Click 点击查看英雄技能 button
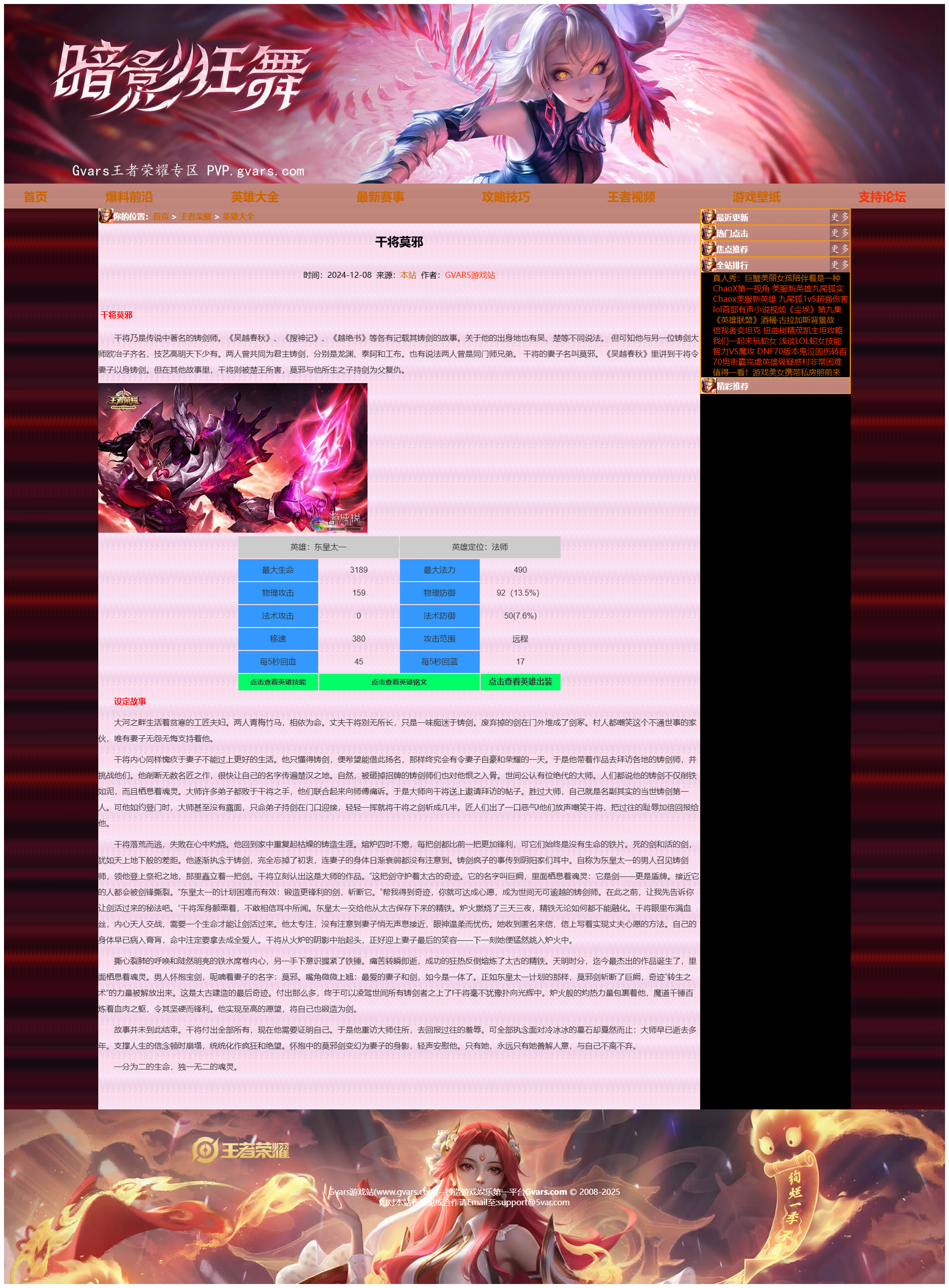 278,682
